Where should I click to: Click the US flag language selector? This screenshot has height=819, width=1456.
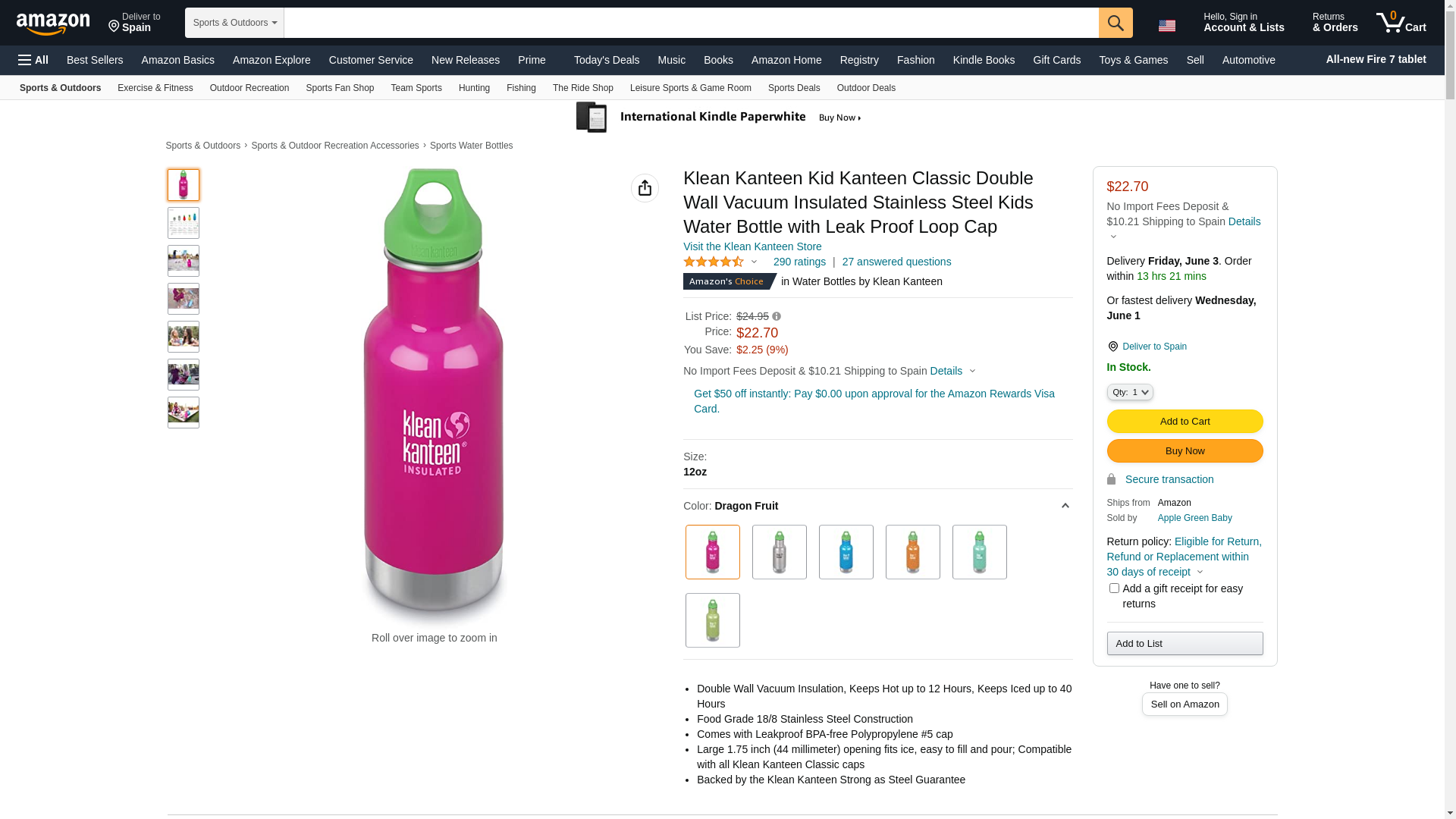coord(1166,25)
